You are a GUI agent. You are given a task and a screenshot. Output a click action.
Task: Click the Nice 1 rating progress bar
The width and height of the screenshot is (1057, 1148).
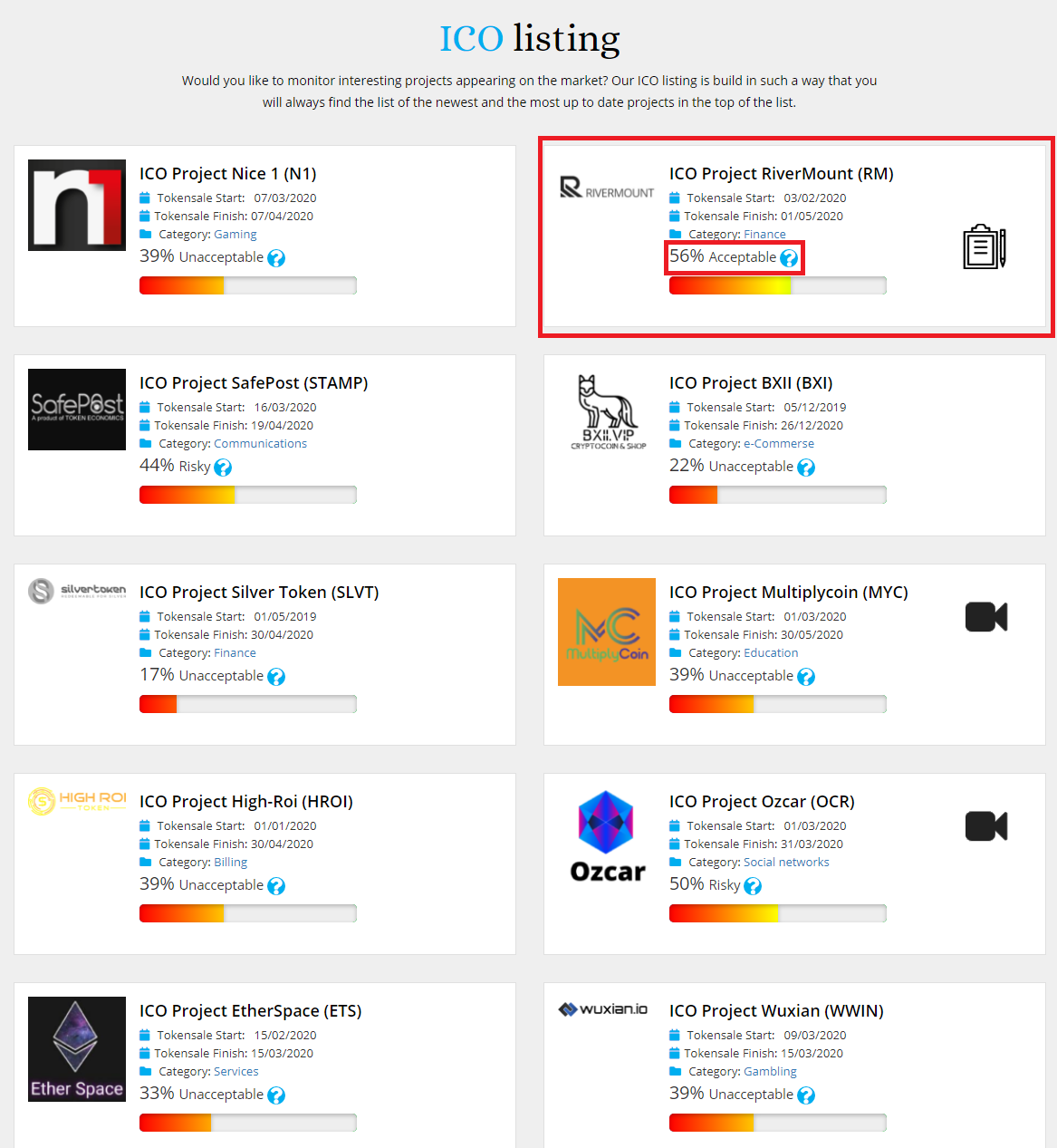248,285
